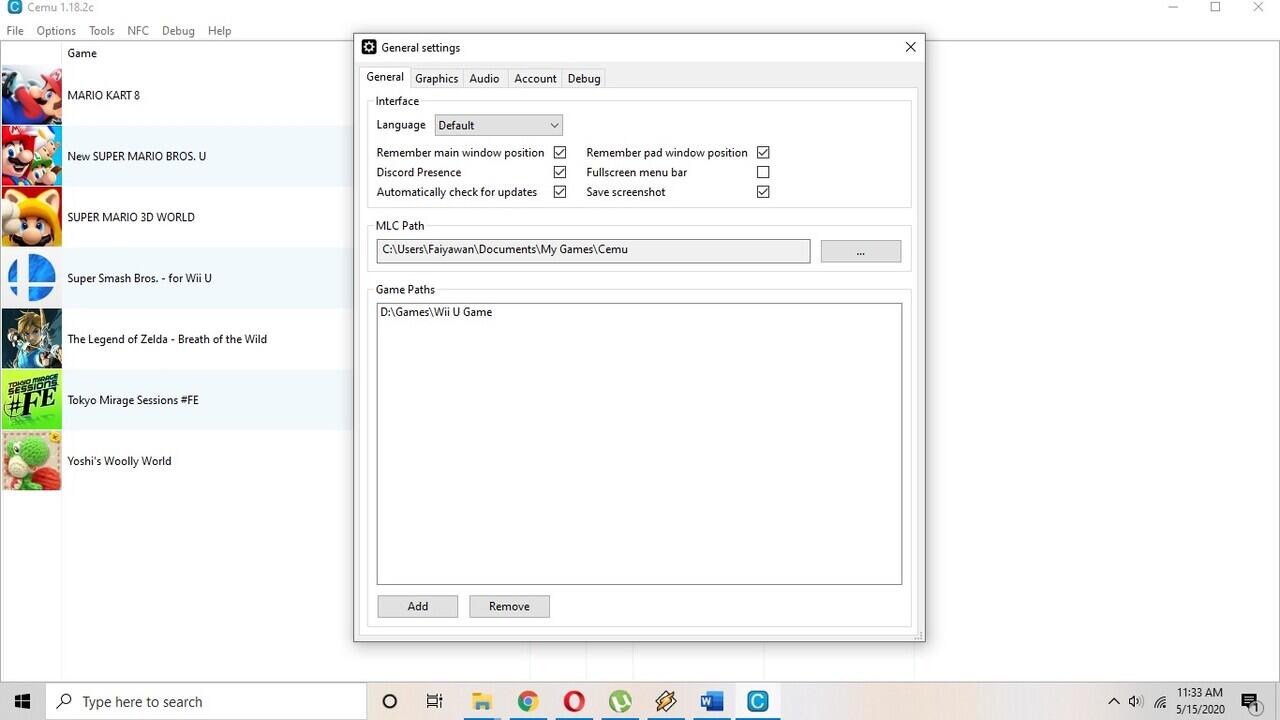Select Yoshi's Woolly World title text

pos(119,461)
